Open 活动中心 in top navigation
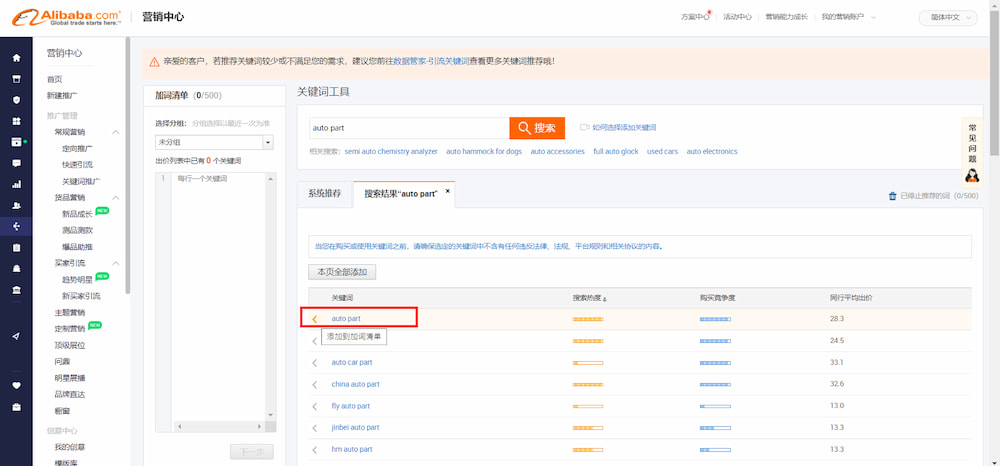Viewport: 1000px width, 466px height. click(x=737, y=17)
